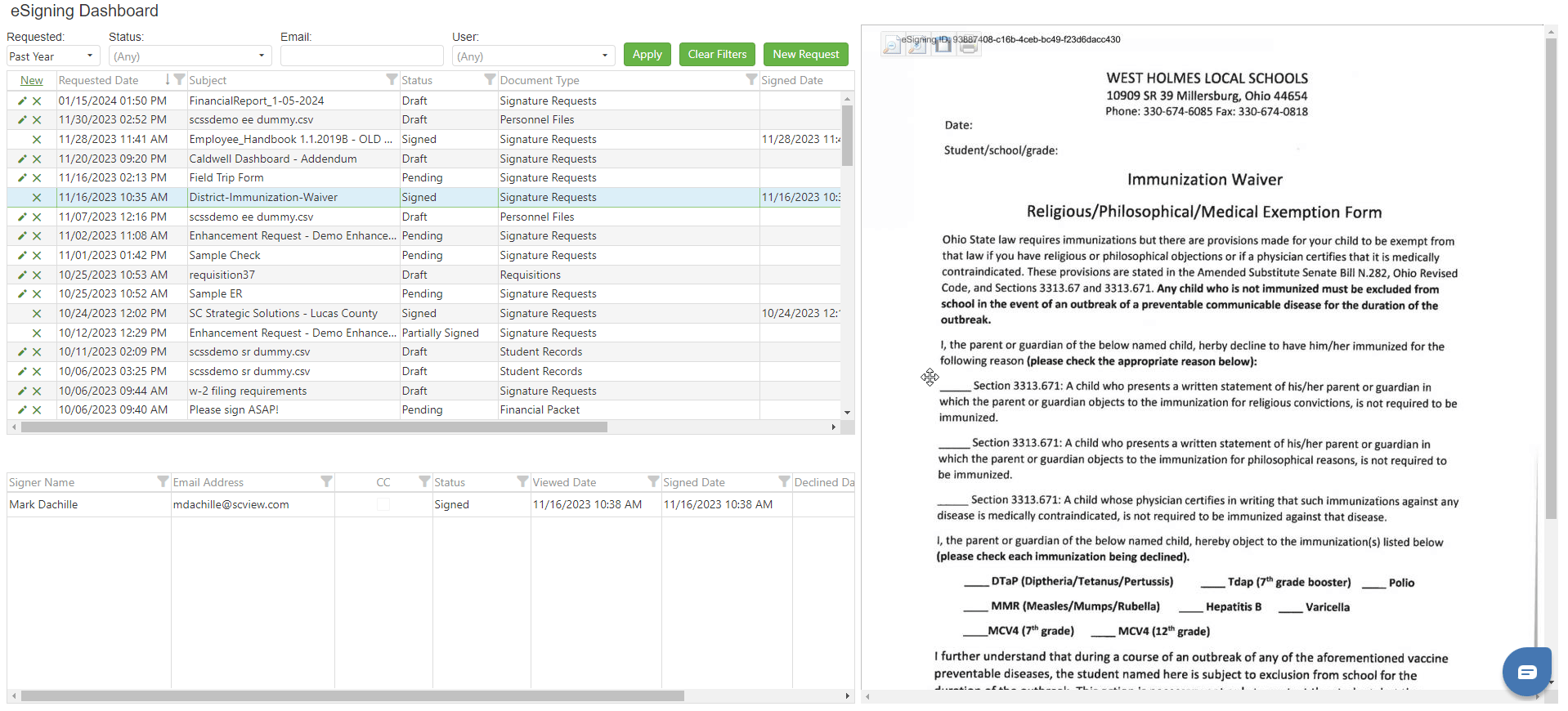Edit the Caldwell Dashboard - Addendum request

(22, 159)
